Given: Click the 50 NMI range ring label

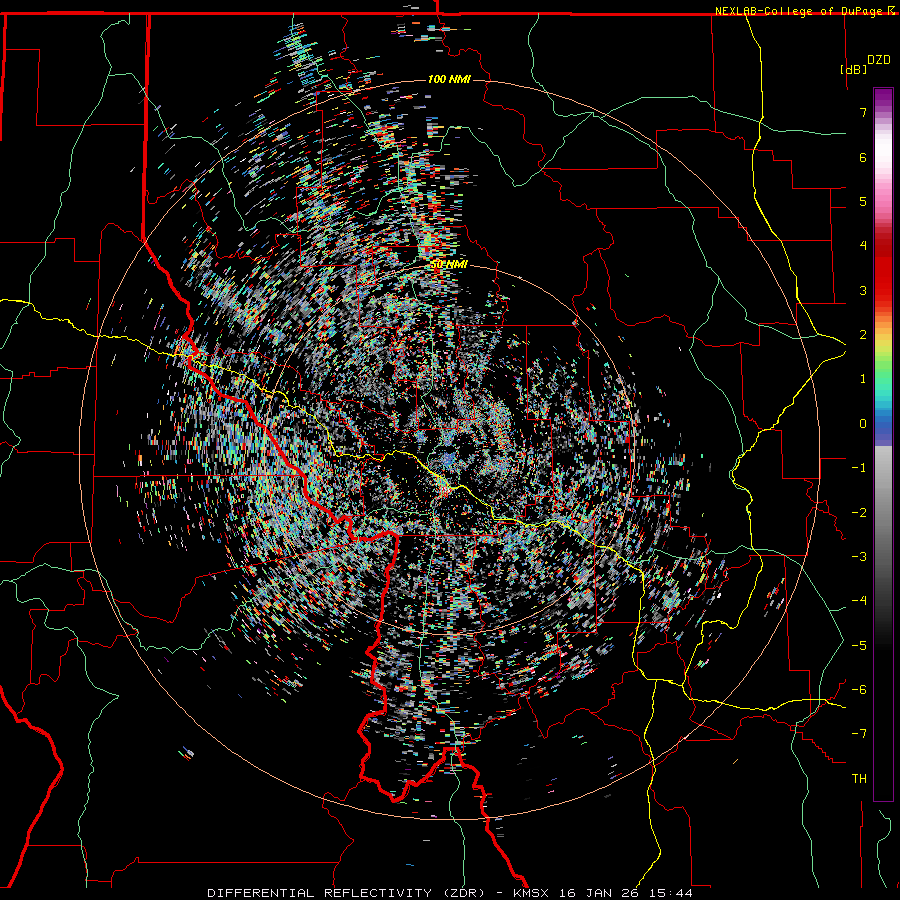Looking at the screenshot, I should click(x=449, y=265).
